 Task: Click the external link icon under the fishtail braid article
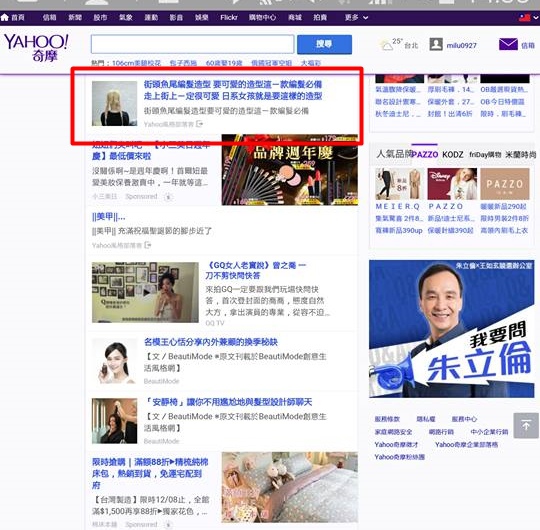[x=199, y=124]
